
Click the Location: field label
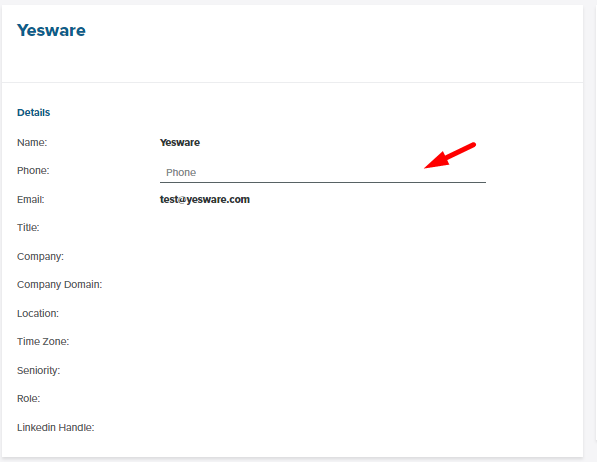coord(38,313)
